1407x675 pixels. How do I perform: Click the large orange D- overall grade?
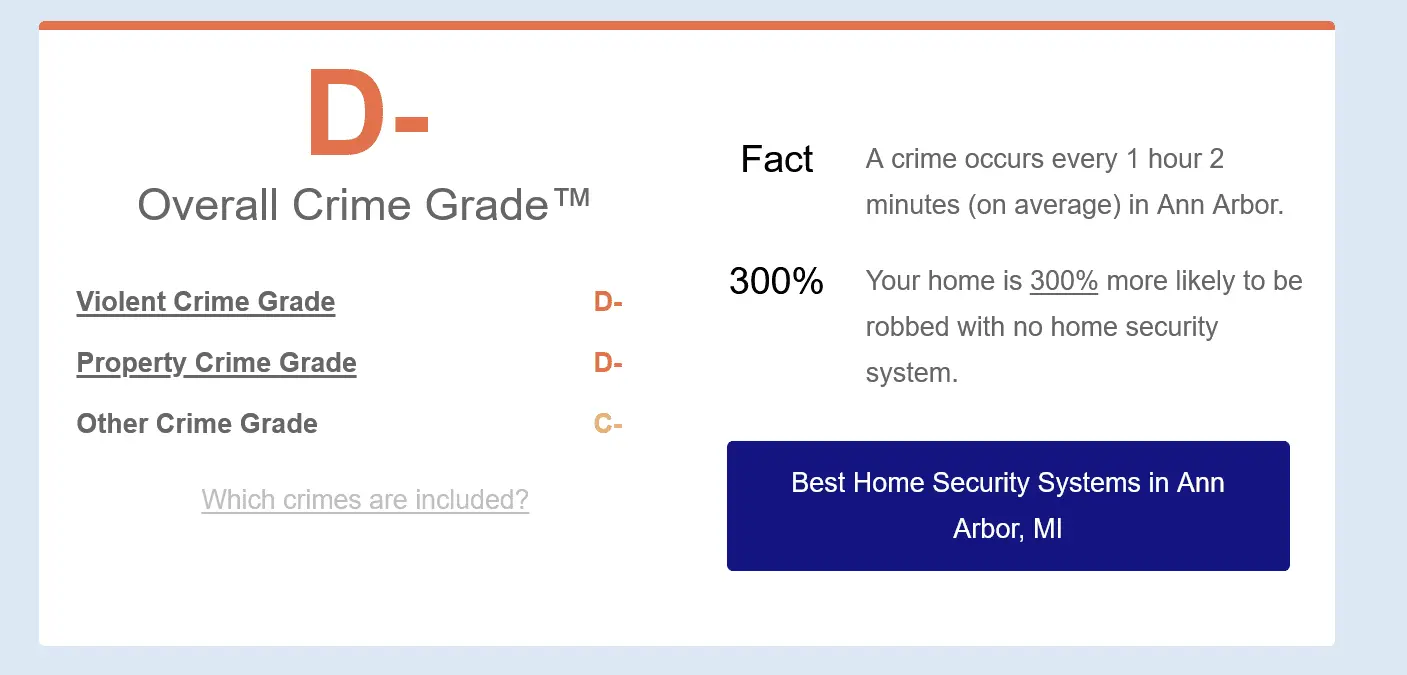[x=367, y=116]
